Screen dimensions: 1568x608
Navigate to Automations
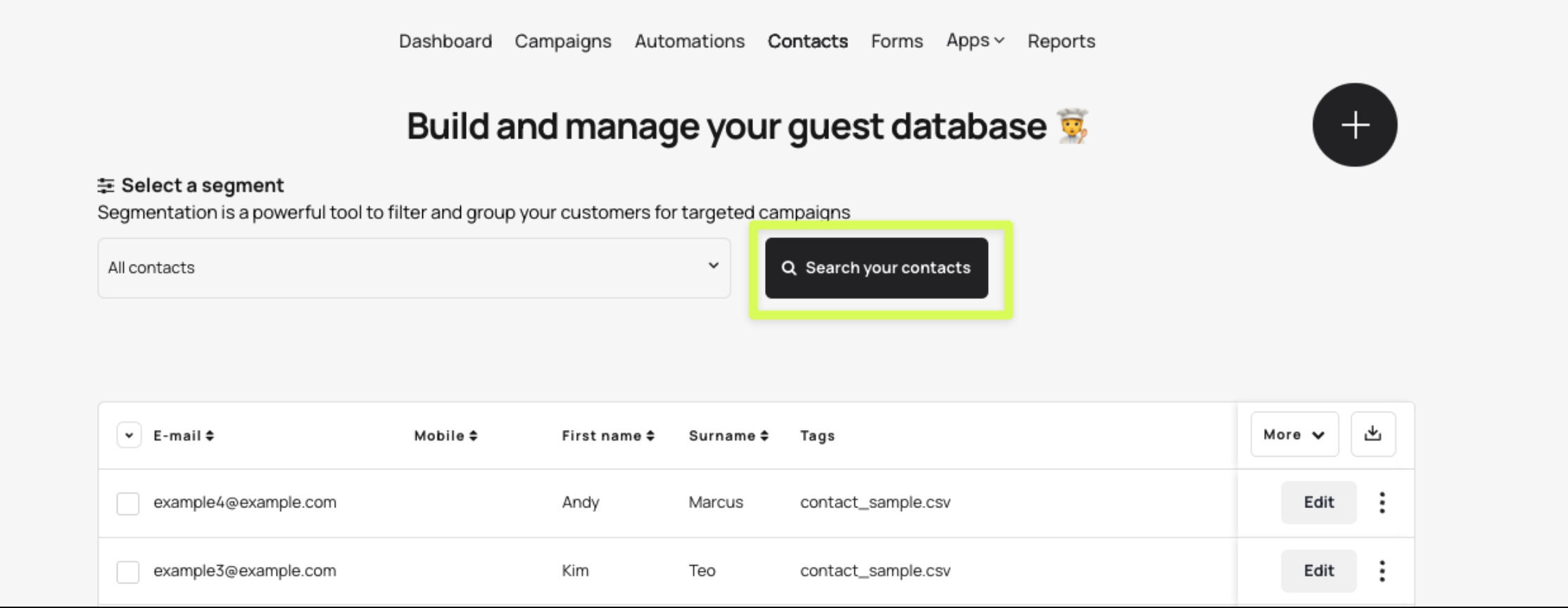690,41
